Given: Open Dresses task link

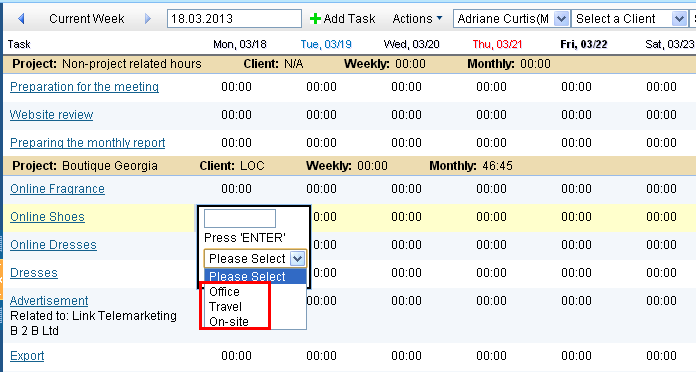Looking at the screenshot, I should (34, 273).
